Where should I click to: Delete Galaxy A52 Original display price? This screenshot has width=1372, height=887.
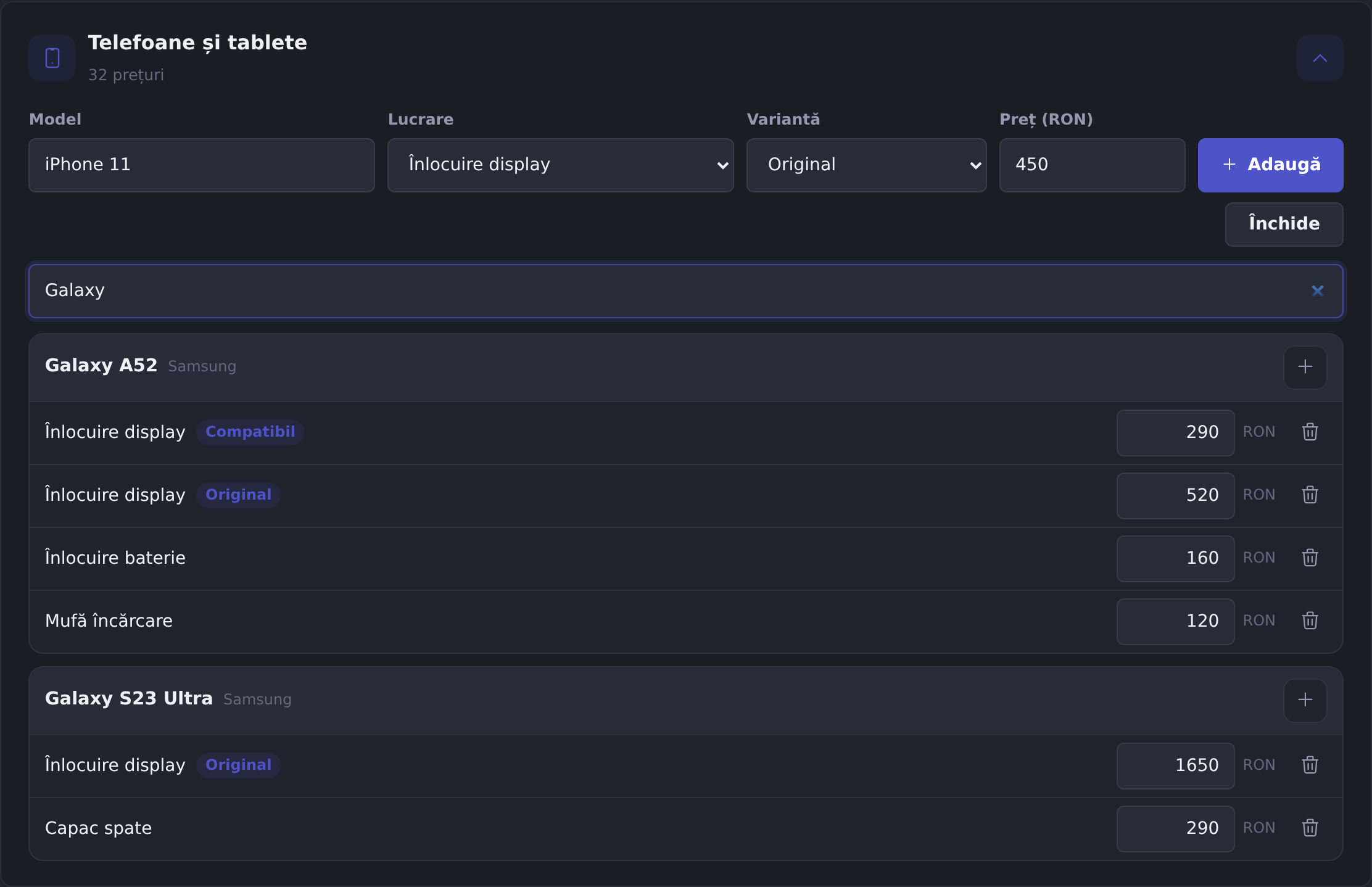pyautogui.click(x=1310, y=495)
